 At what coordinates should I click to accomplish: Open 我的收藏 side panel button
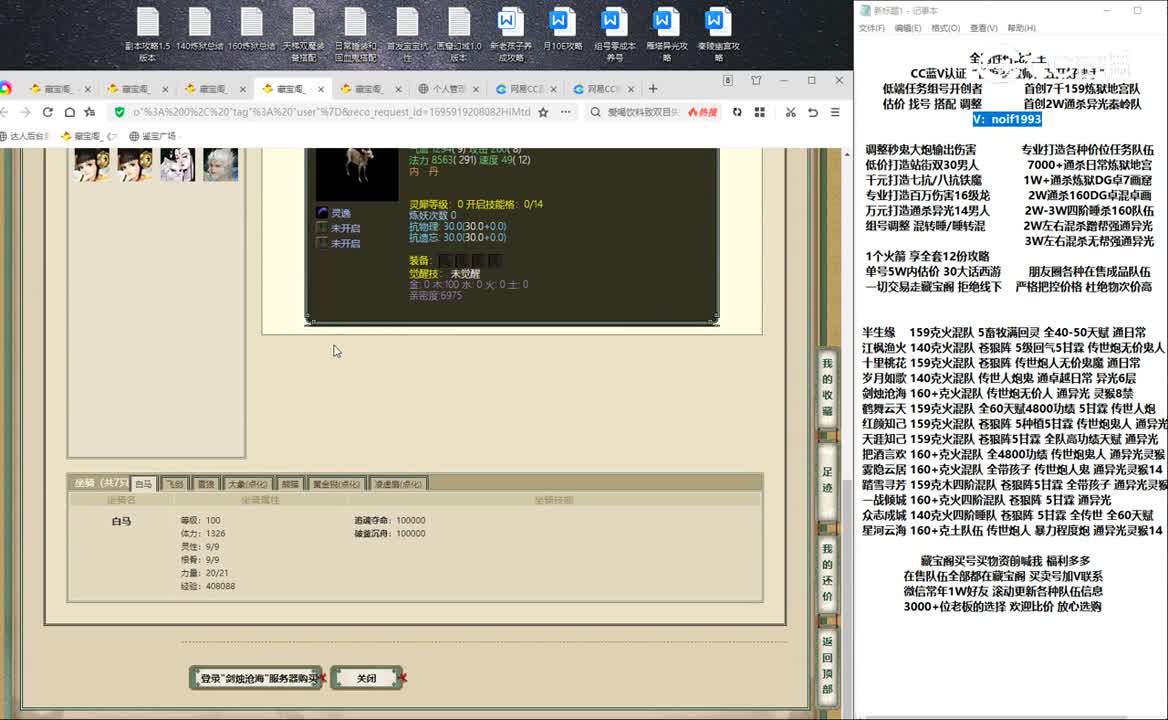tap(827, 387)
